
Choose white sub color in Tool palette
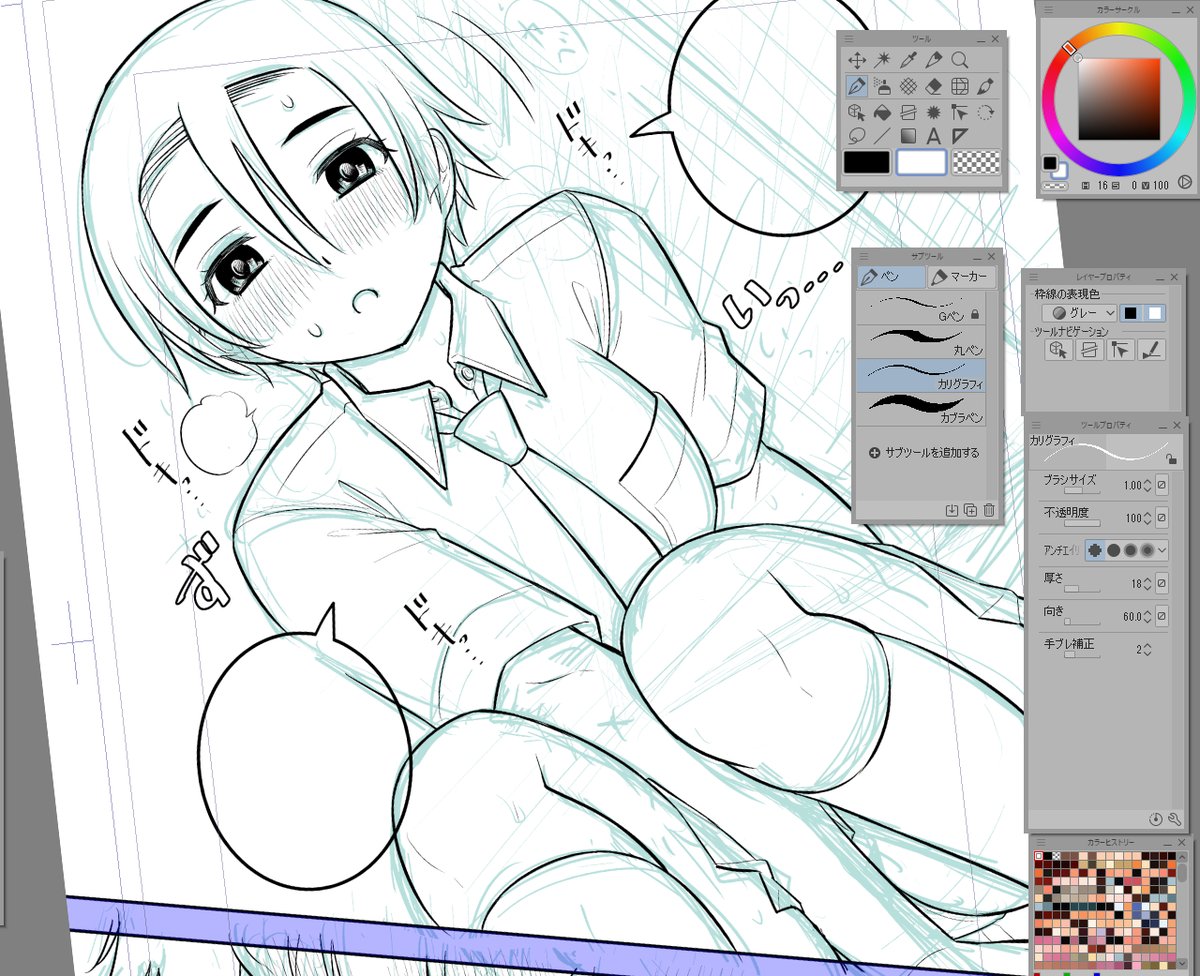[x=922, y=162]
